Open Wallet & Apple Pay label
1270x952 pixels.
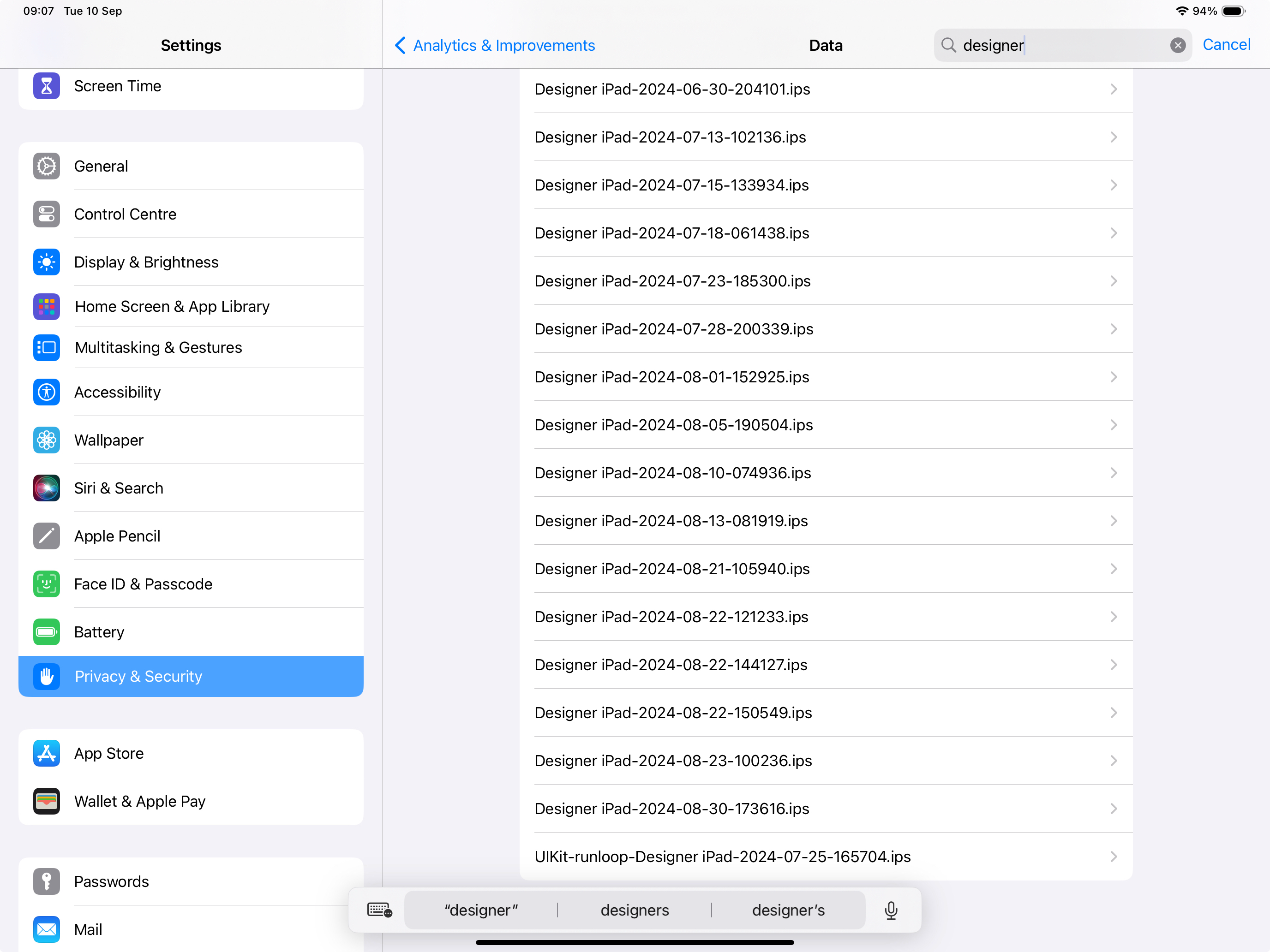[x=139, y=801]
